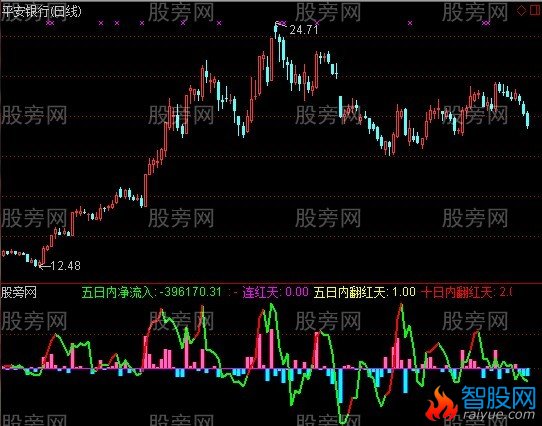Click the red diamond icon at chart corner
The width and height of the screenshot is (542, 426).
click(521, 11)
